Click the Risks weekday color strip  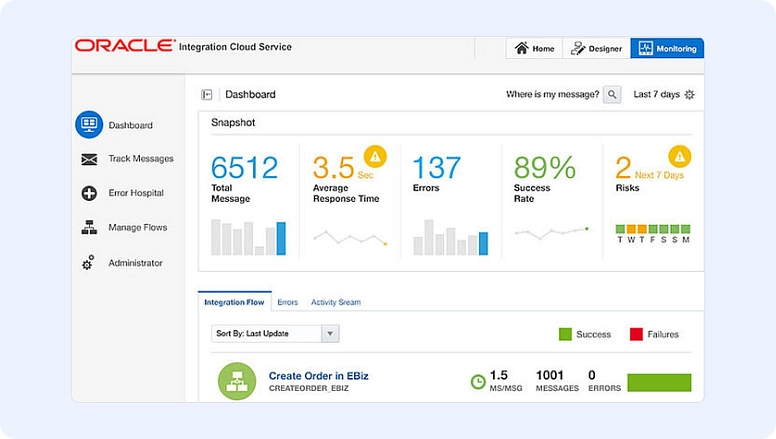653,229
